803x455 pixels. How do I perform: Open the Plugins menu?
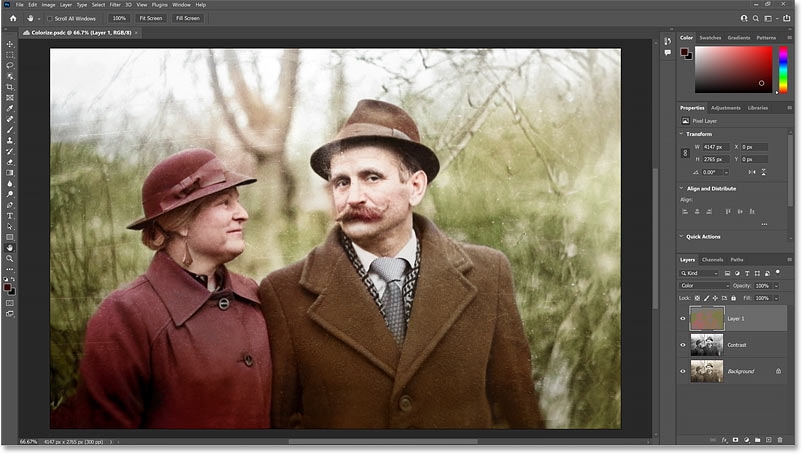[160, 5]
